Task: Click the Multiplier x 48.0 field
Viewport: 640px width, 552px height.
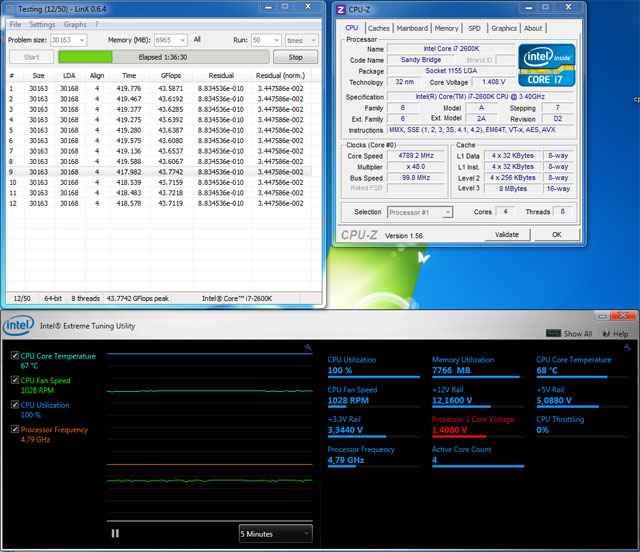Action: pos(416,167)
